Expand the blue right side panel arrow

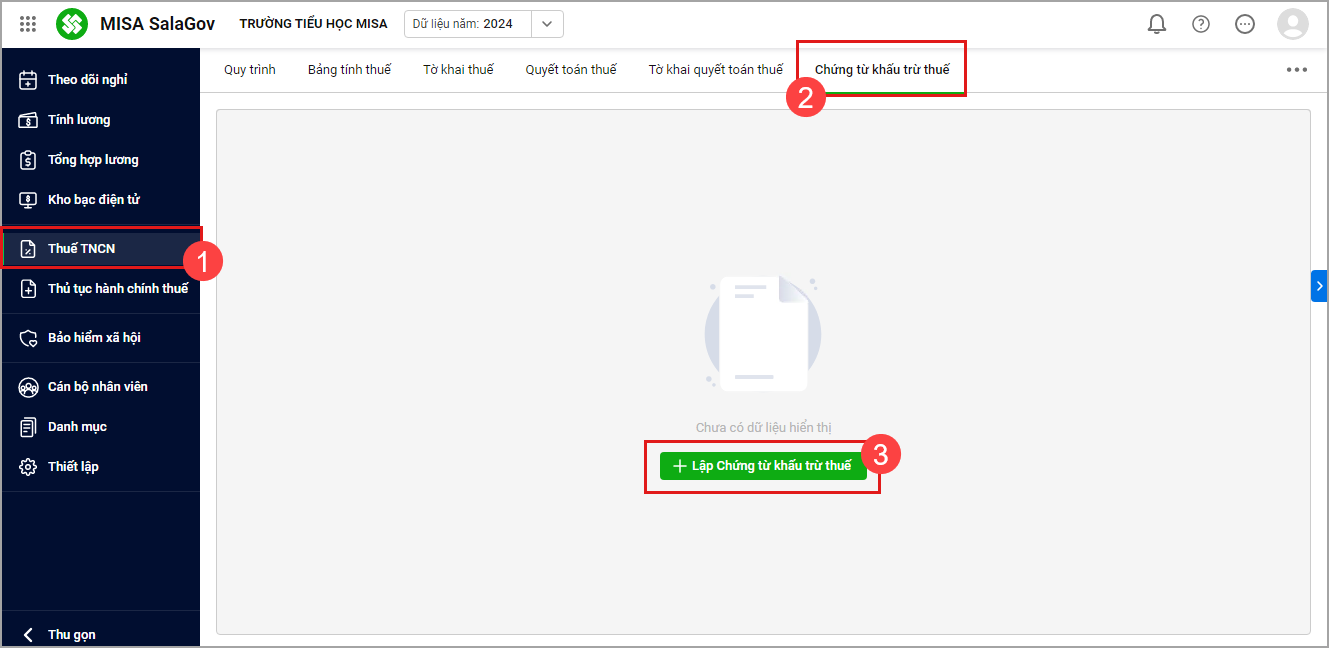1319,286
